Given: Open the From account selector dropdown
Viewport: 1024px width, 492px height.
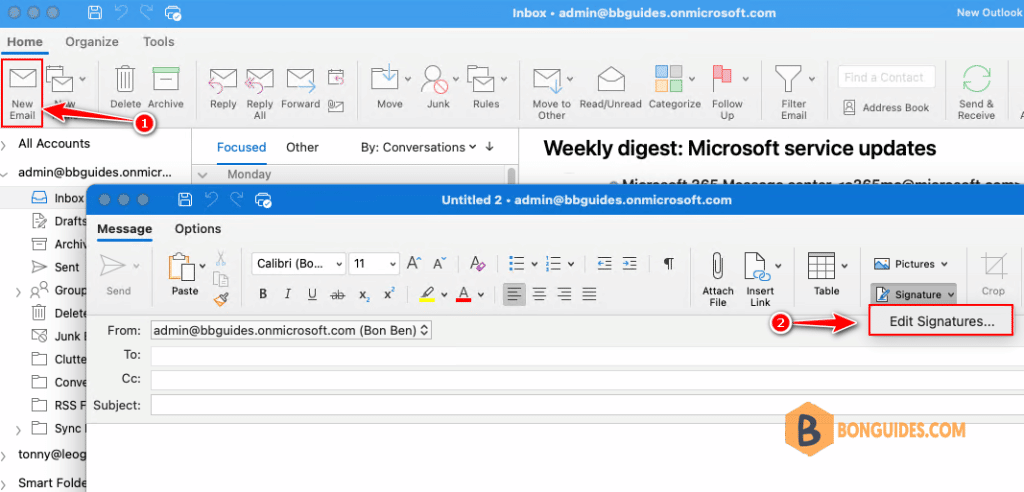Looking at the screenshot, I should point(291,331).
